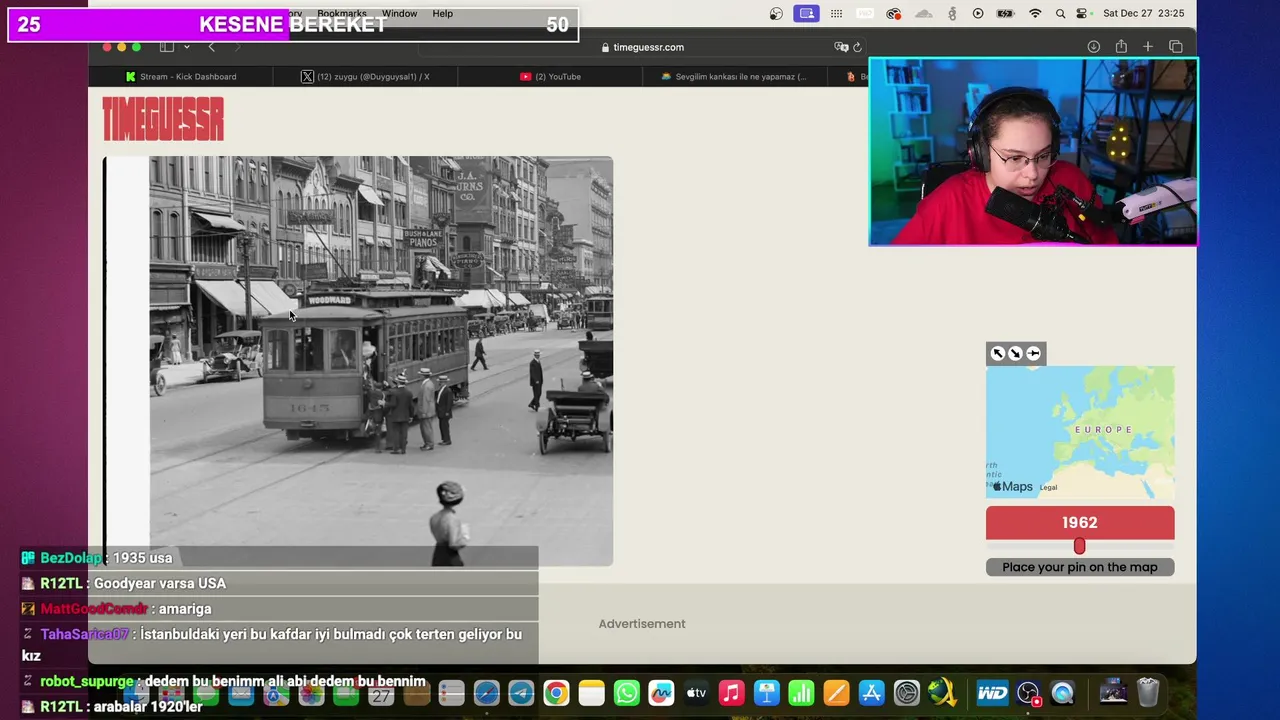Open the Window menu
This screenshot has height=720, width=1280.
tap(399, 14)
